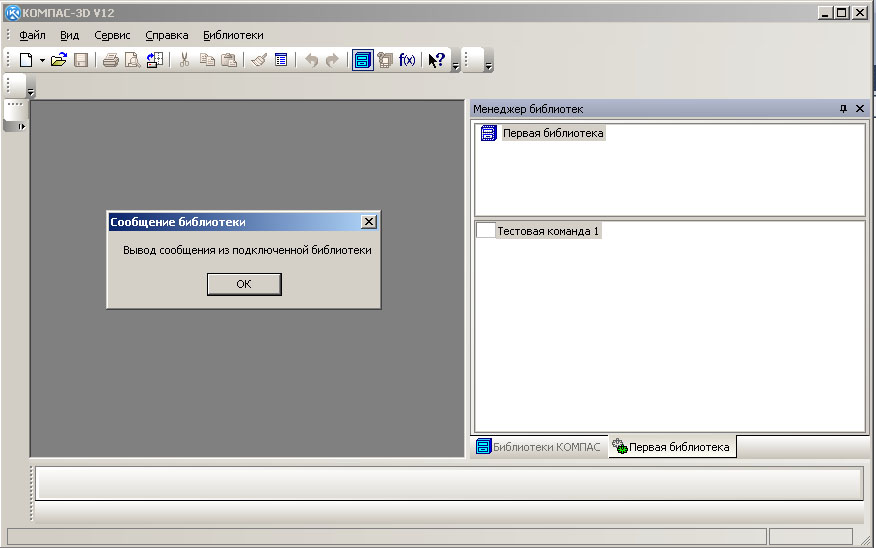Select Первая библиотека in the library tree
Screen dimensions: 876x548
click(552, 133)
